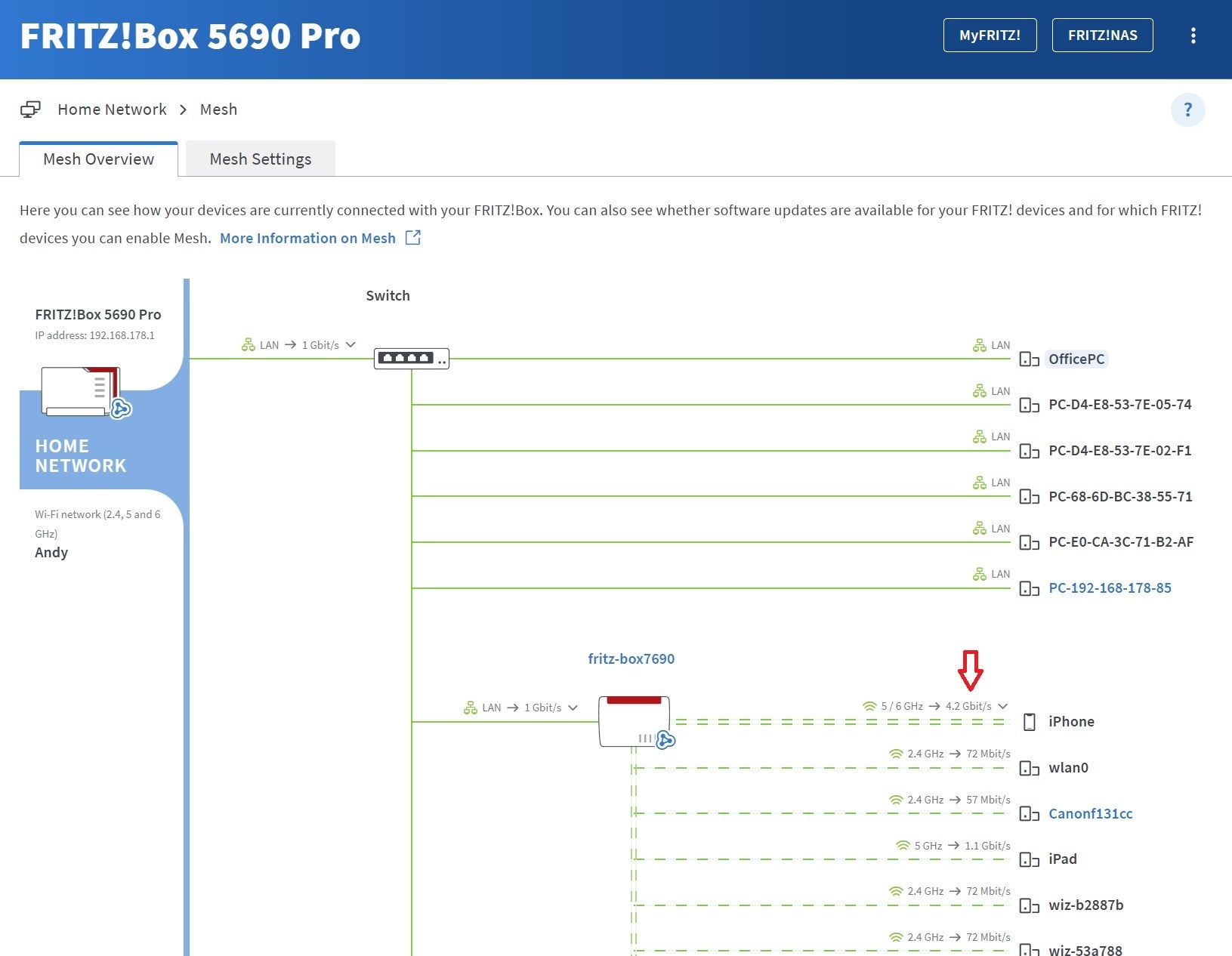
Task: Click 1.1 Gbit/s speed for iPad
Action: [x=987, y=846]
